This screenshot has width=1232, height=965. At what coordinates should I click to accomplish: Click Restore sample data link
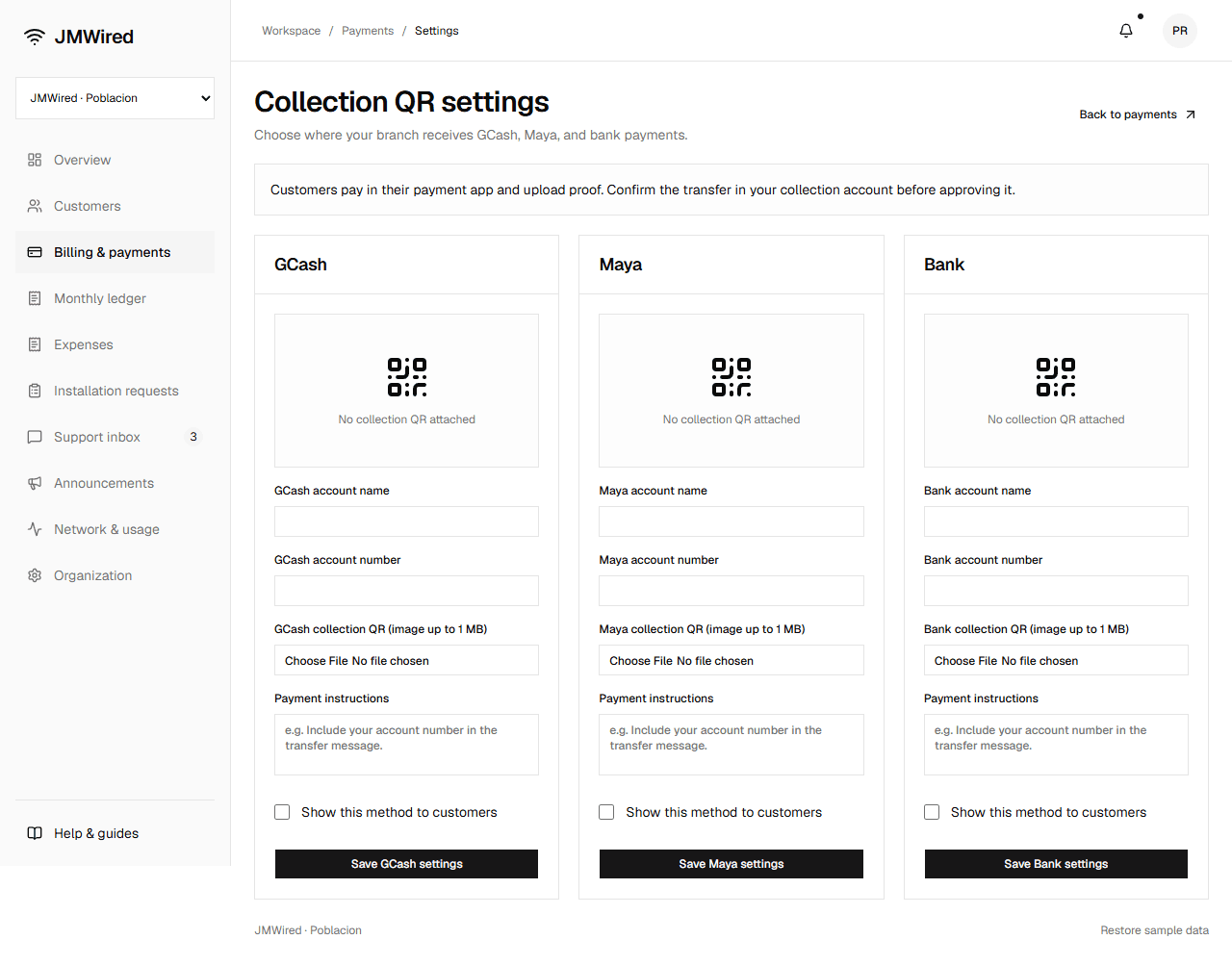coord(1154,930)
